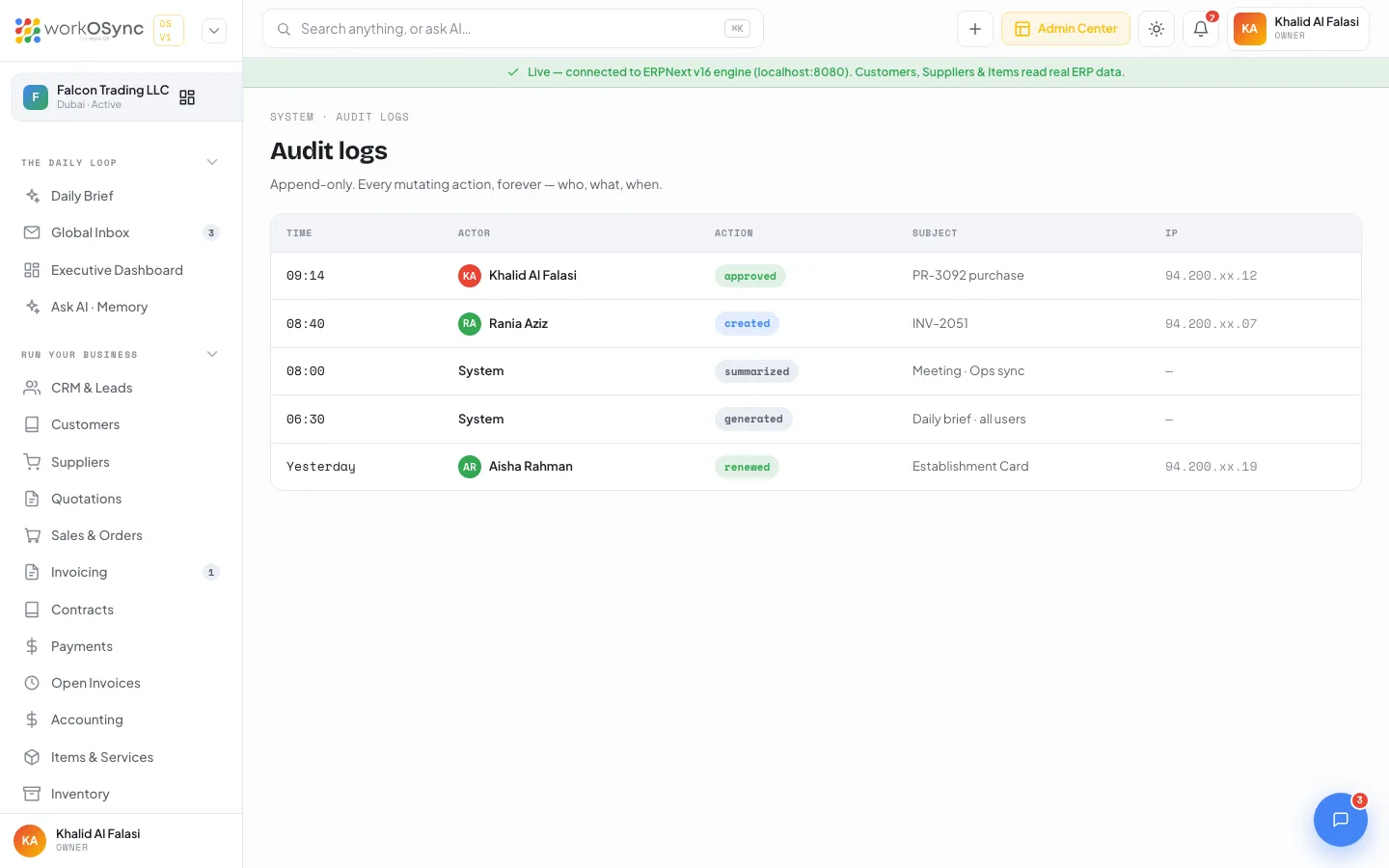Click the plus create button

[x=975, y=29]
